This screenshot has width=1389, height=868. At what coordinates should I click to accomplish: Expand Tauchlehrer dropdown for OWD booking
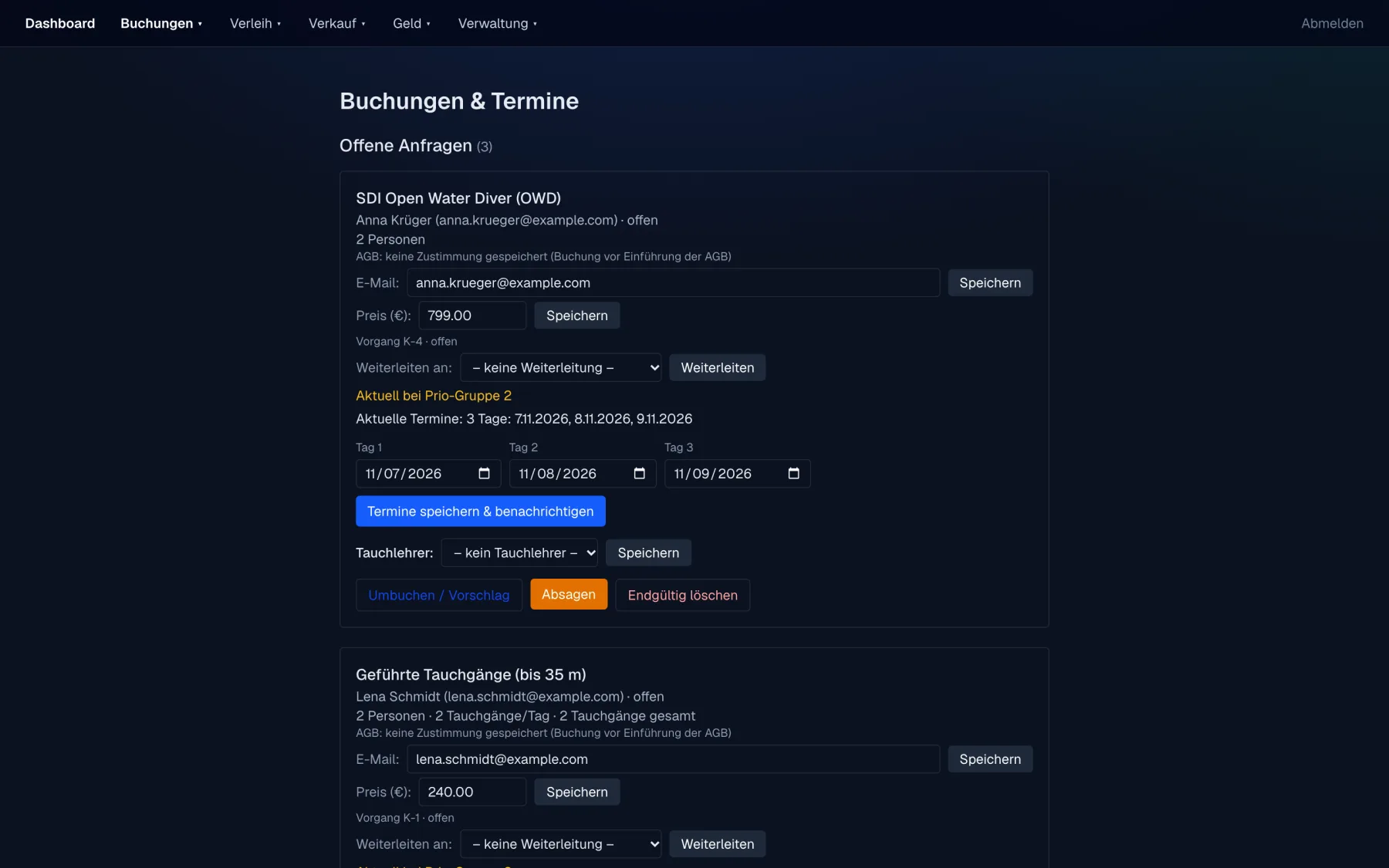pos(519,553)
